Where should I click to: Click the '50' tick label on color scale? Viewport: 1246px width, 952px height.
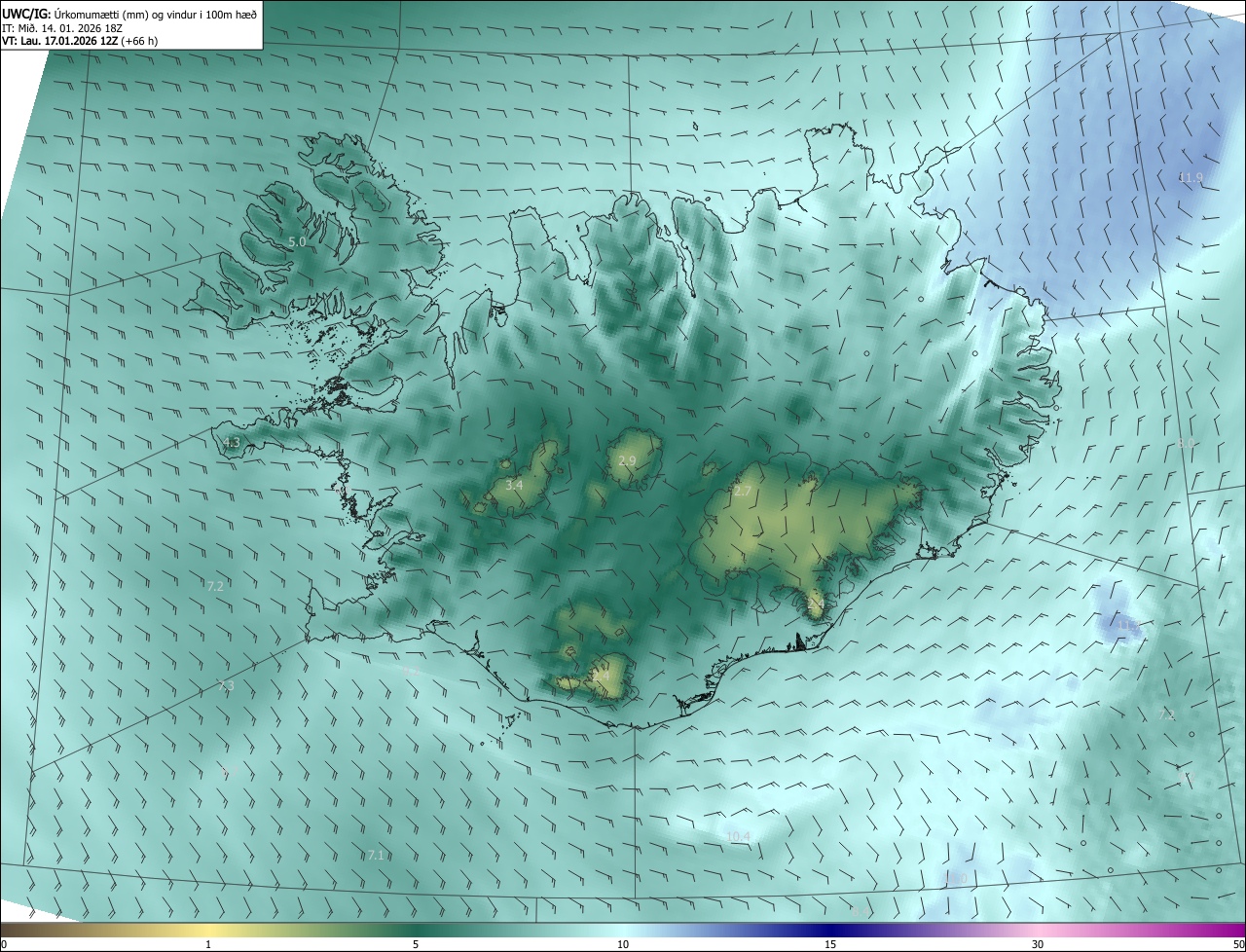click(x=1238, y=944)
